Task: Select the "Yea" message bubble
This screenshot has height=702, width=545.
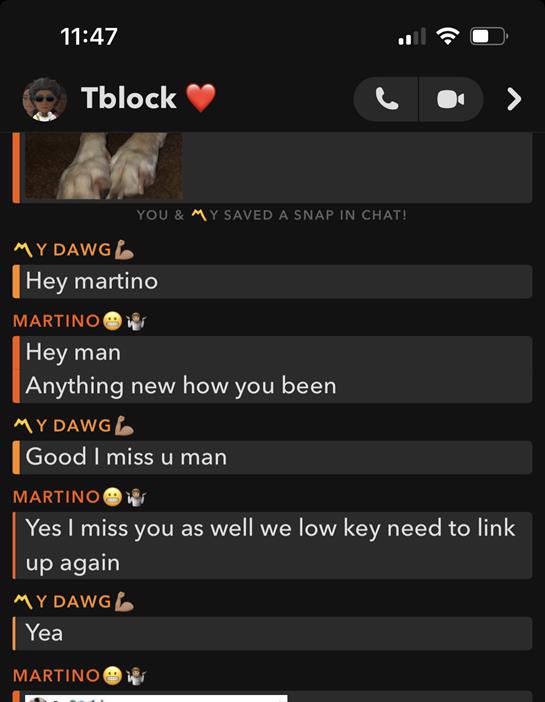Action: click(272, 633)
